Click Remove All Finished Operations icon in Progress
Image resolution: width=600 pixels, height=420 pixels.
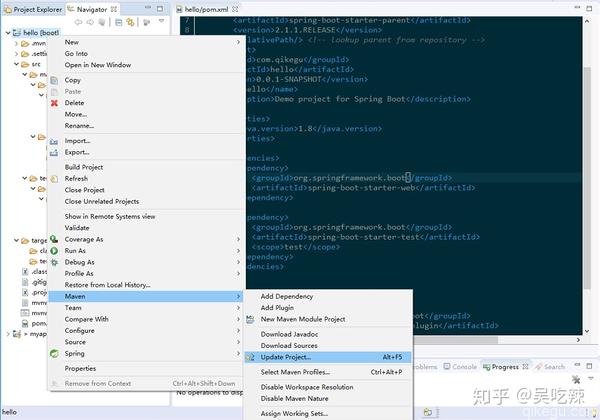click(576, 379)
